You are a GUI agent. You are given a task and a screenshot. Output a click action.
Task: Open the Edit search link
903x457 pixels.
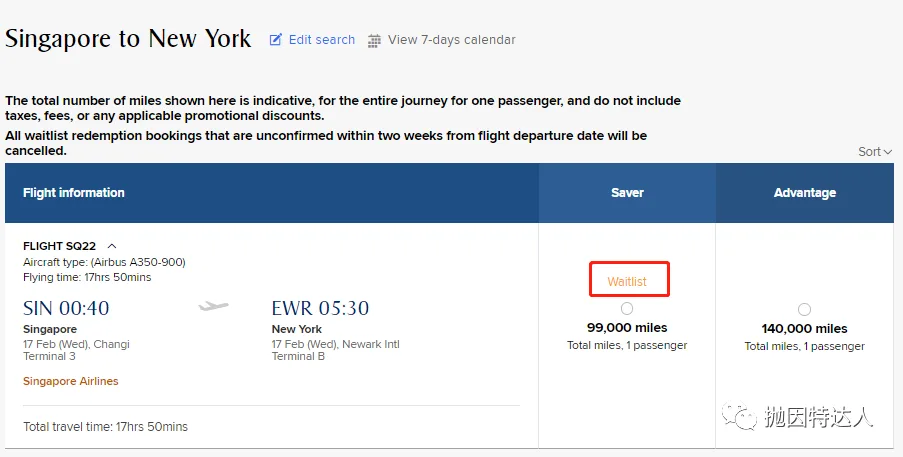click(321, 40)
